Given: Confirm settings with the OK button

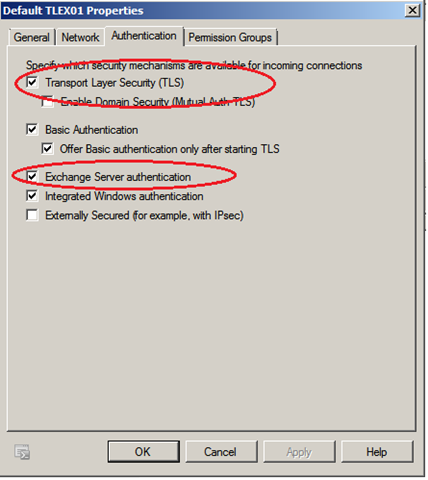Looking at the screenshot, I should (x=143, y=452).
